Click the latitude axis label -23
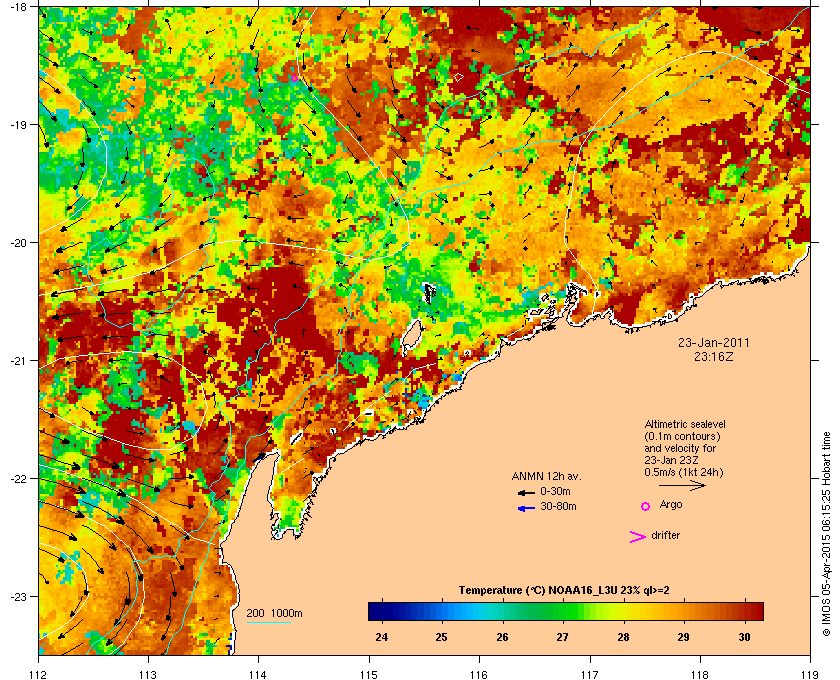Viewport: 840px width, 680px height. (x=18, y=596)
